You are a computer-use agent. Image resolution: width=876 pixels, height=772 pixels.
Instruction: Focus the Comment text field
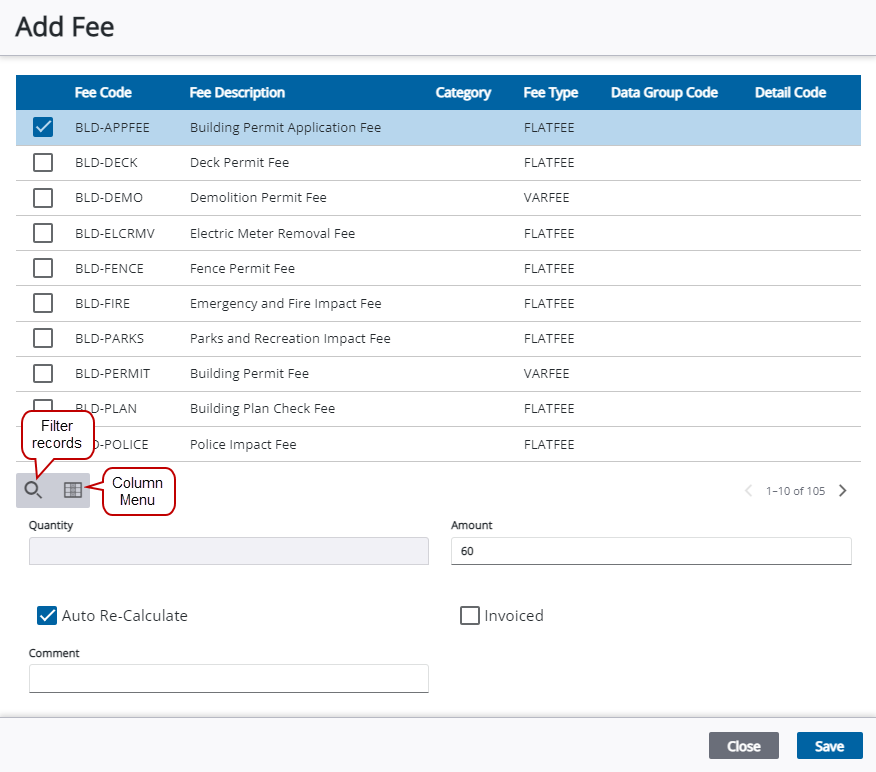point(228,678)
